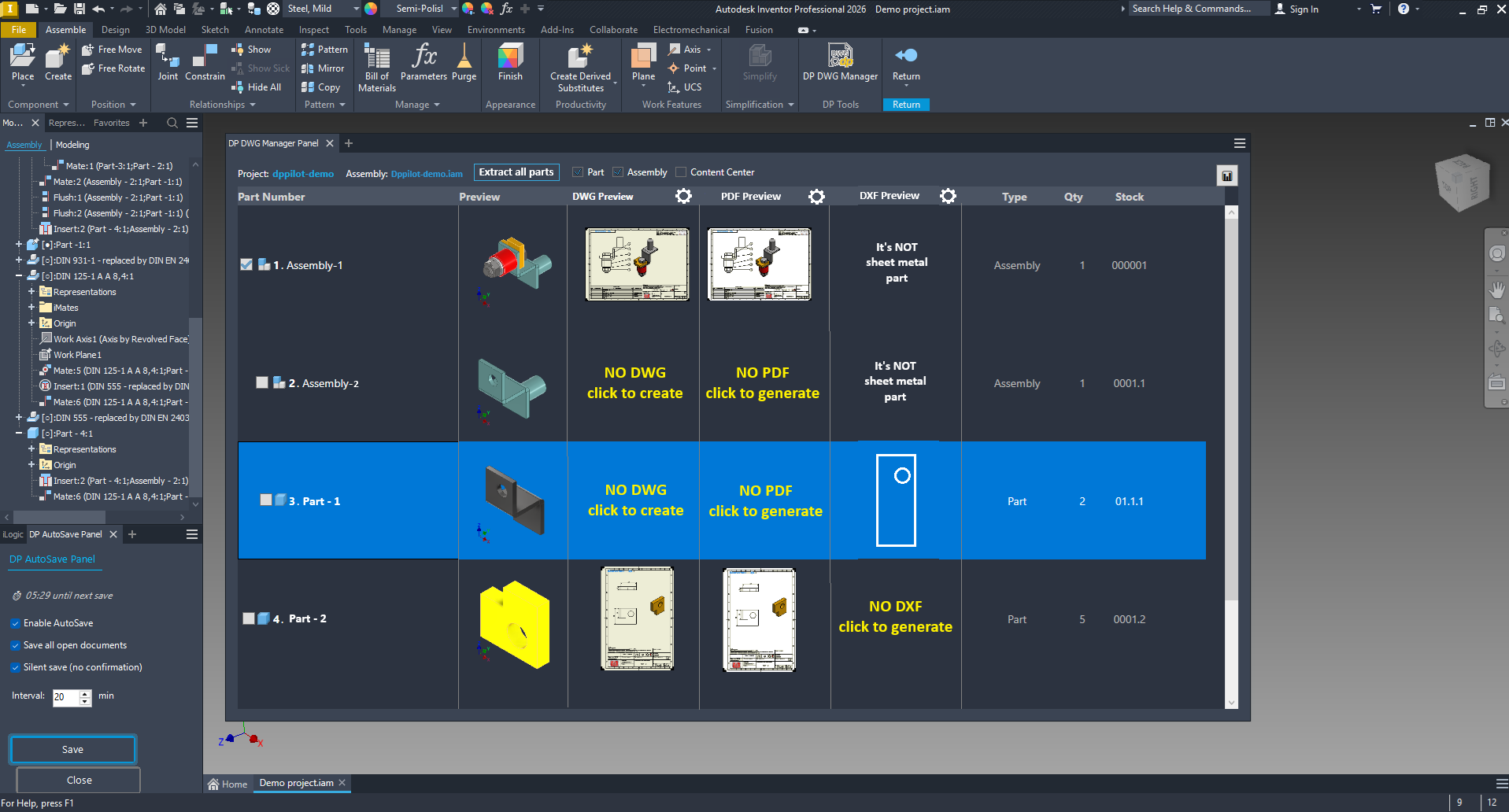Toggle Silent save (no confirmation)
The width and height of the screenshot is (1509, 812).
pos(15,667)
